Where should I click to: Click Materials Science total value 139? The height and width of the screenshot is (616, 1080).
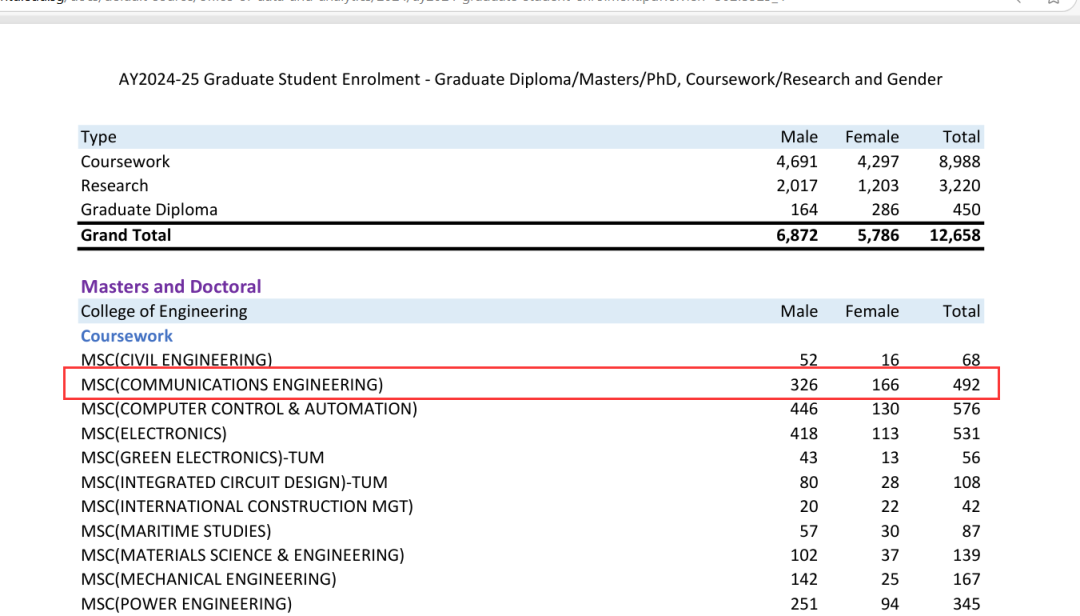point(966,555)
